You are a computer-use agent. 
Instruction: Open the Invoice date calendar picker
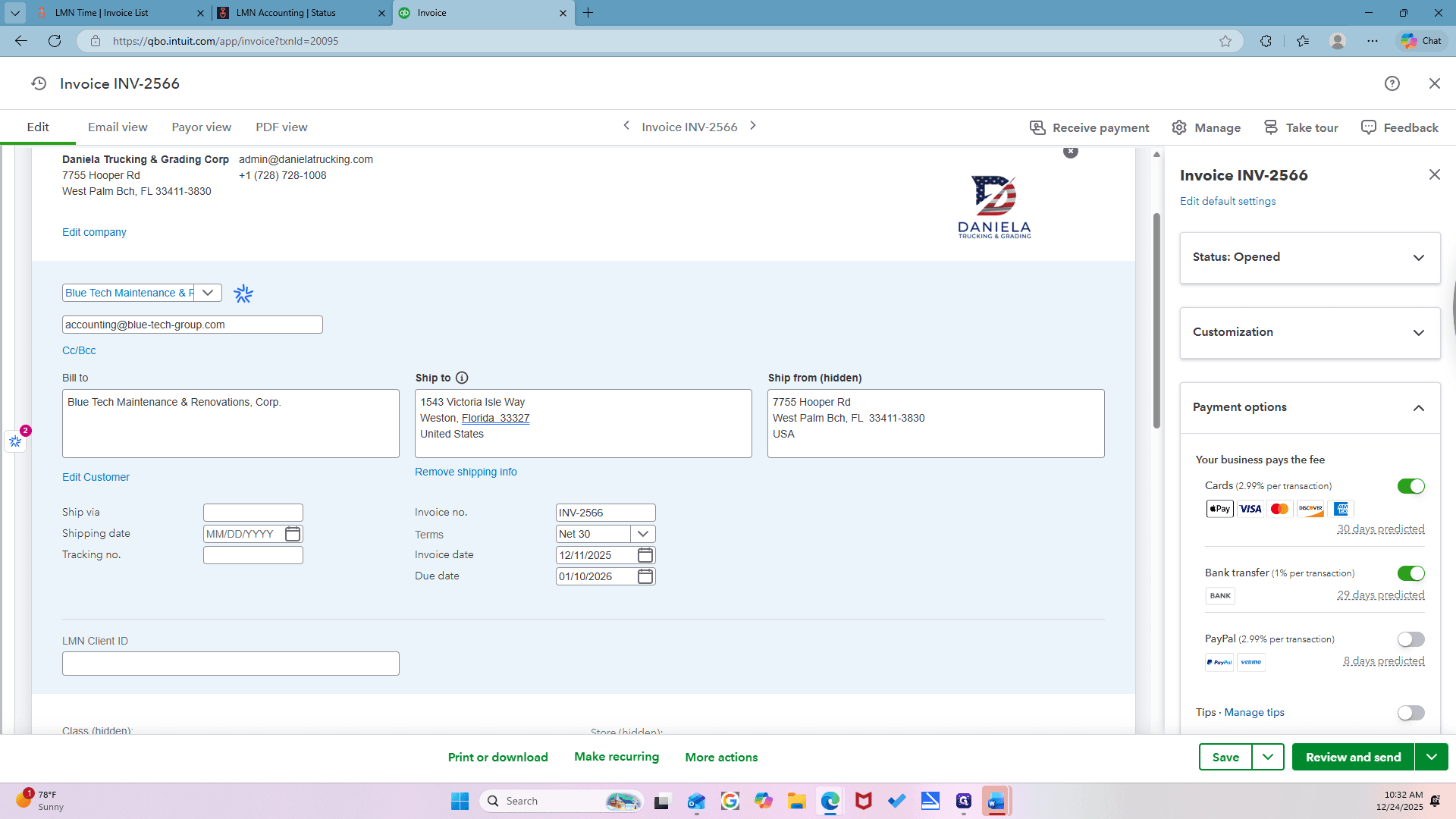(x=645, y=555)
